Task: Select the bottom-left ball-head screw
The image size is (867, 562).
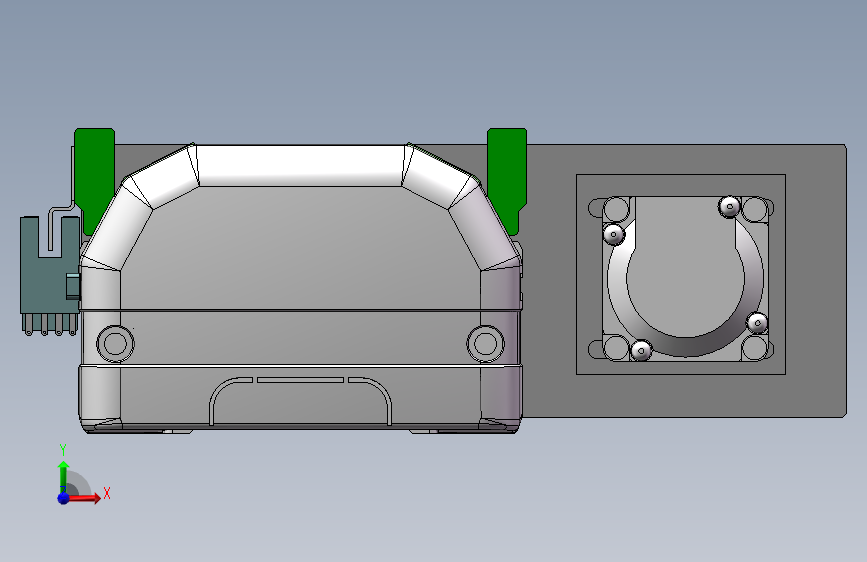Action: (641, 351)
